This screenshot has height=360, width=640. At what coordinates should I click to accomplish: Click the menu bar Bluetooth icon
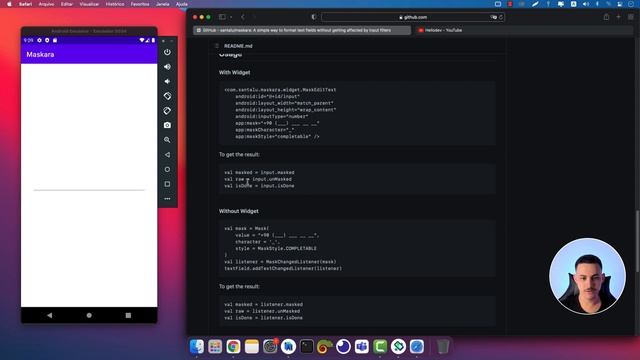click(x=597, y=4)
